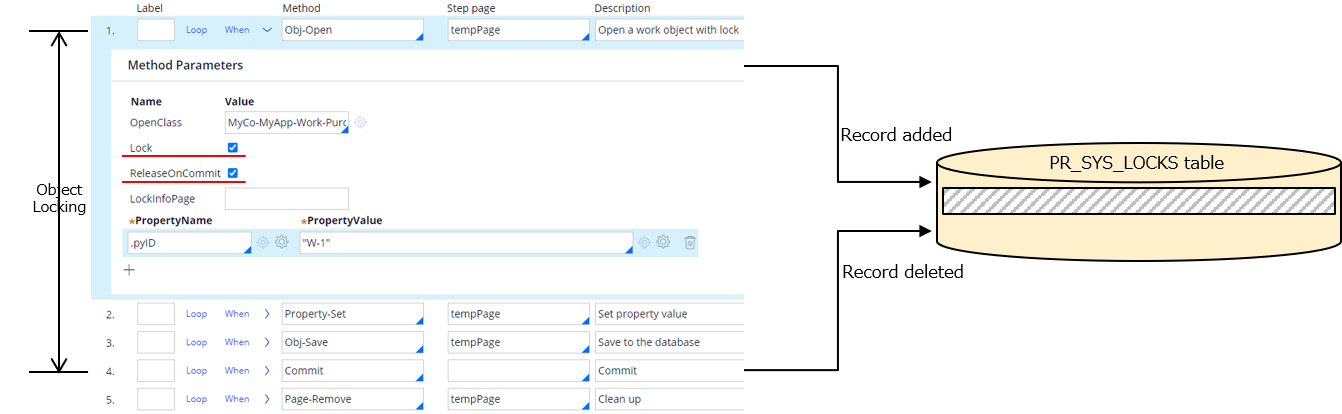Expand step 4 Commit chevron
The width and height of the screenshot is (1342, 414).
267,370
